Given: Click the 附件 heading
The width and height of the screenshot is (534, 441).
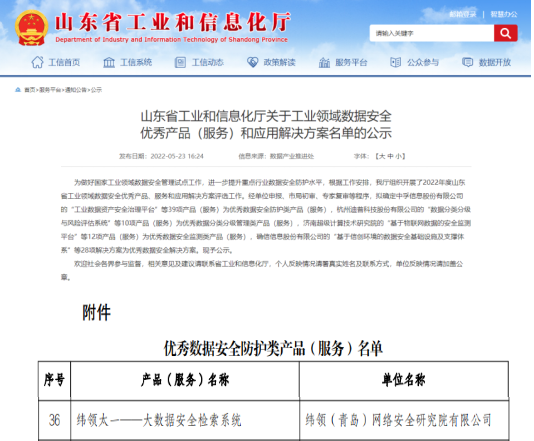Looking at the screenshot, I should [96, 312].
